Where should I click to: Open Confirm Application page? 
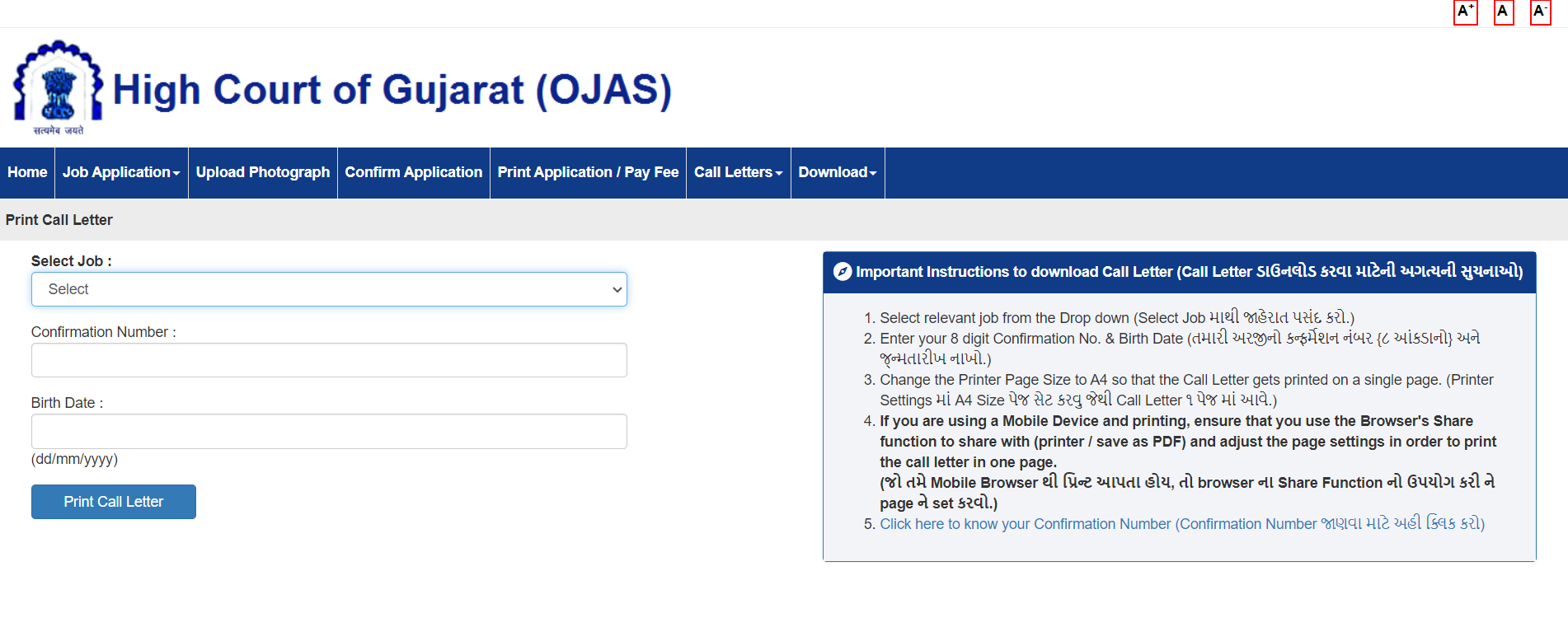(x=414, y=172)
